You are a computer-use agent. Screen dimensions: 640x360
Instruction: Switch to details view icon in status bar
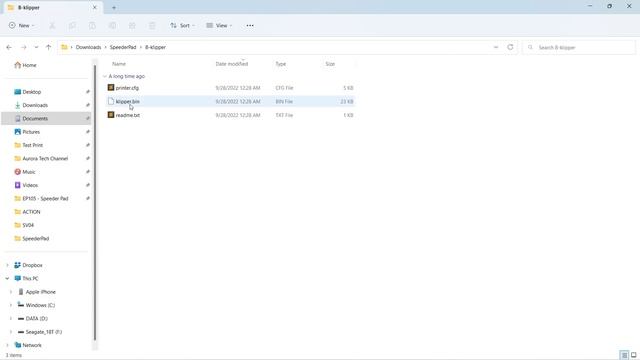tap(624, 355)
